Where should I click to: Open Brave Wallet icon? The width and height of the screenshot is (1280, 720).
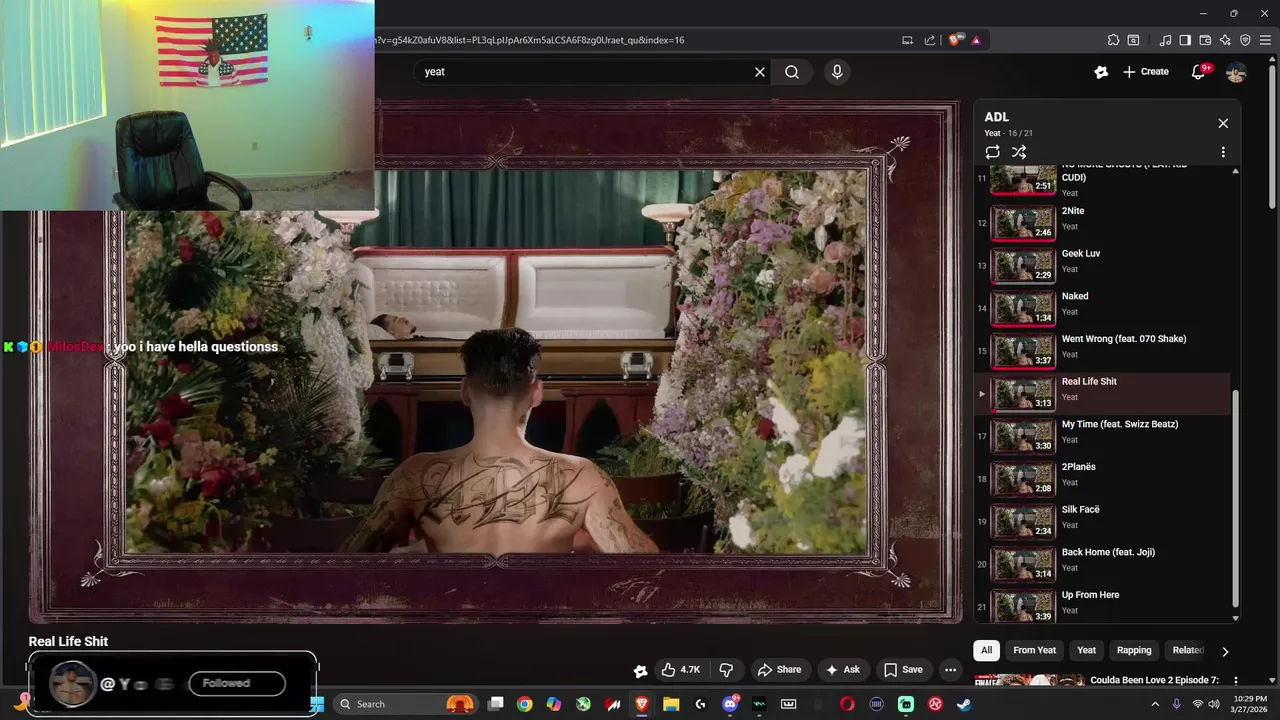pyautogui.click(x=1205, y=40)
